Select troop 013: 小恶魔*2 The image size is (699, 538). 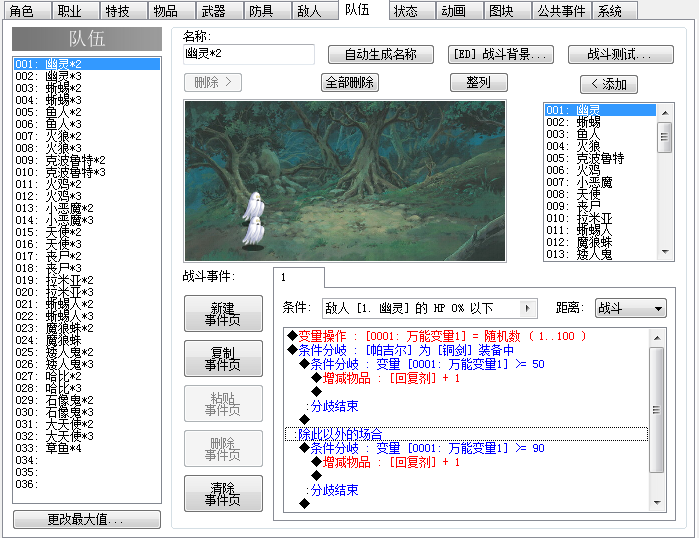pos(87,208)
